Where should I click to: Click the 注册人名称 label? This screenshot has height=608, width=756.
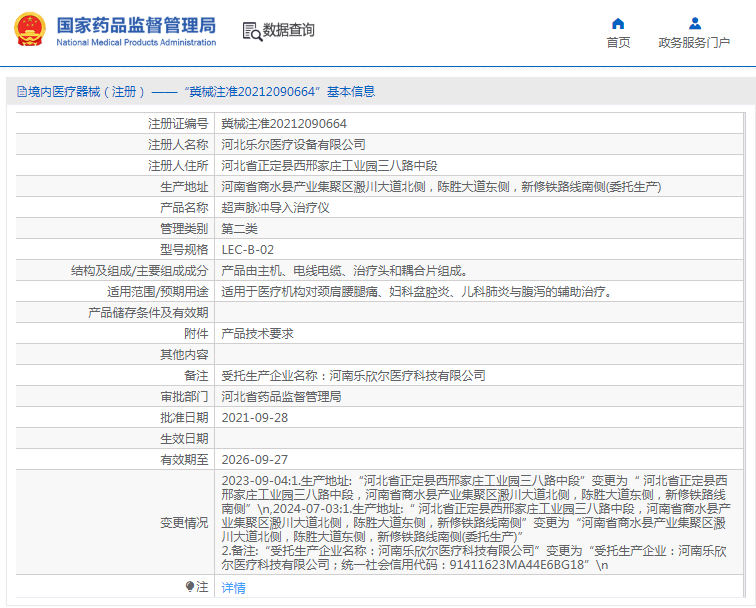point(178,145)
